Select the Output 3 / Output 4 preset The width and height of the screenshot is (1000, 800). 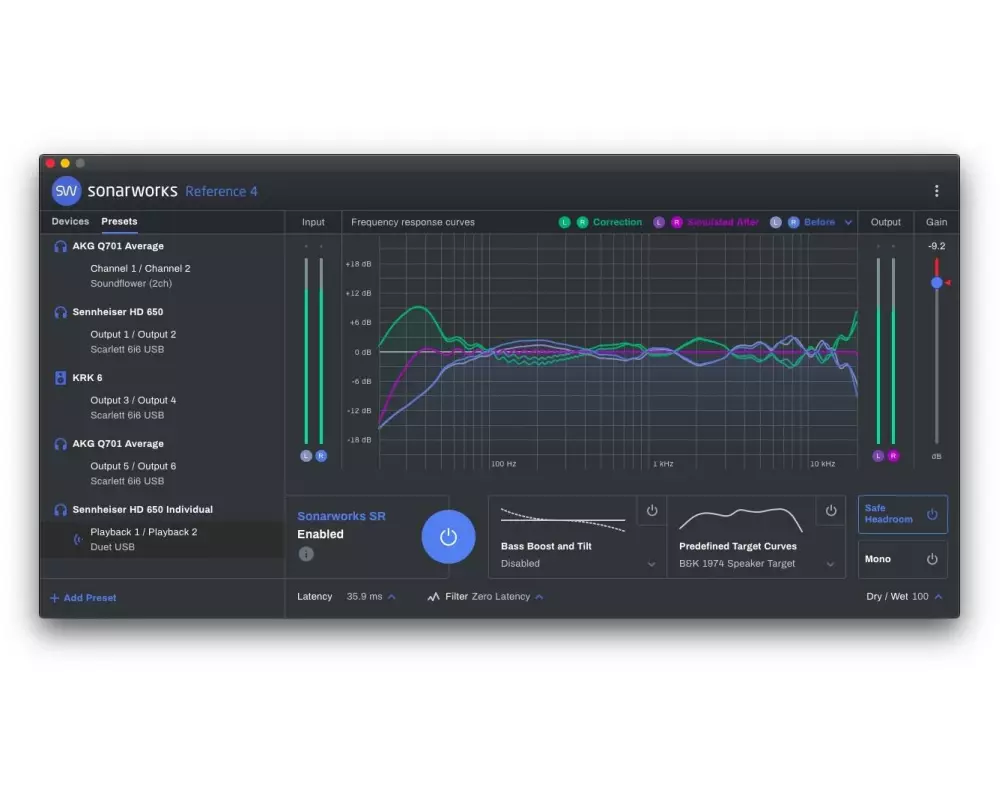point(133,400)
